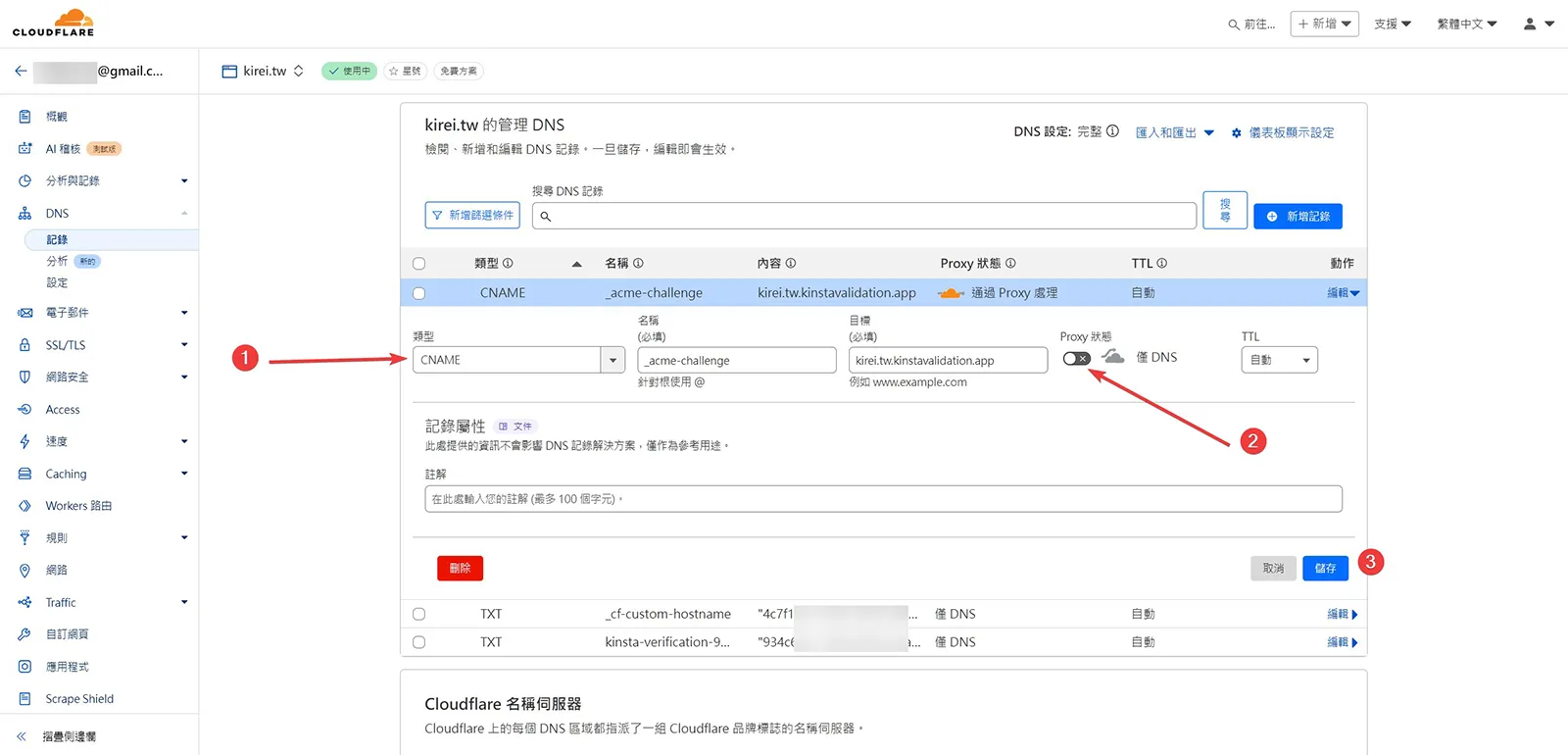Click the 名稱 _acme-challenge input field
The height and width of the screenshot is (755, 1568).
[x=737, y=360]
